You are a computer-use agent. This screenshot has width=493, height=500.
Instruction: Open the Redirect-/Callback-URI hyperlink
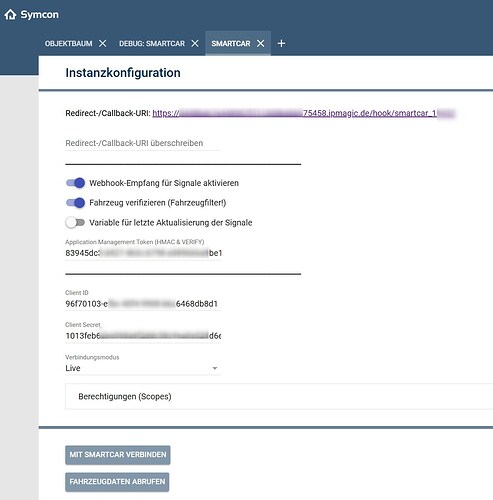[x=304, y=114]
